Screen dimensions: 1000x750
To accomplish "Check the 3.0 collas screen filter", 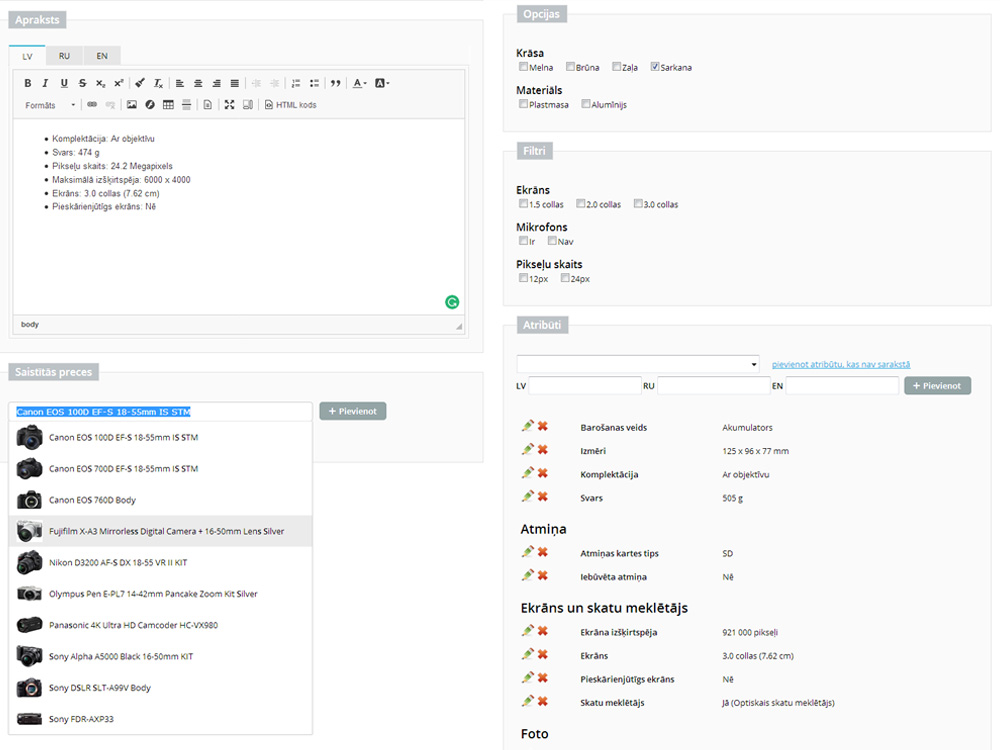I will (x=638, y=204).
